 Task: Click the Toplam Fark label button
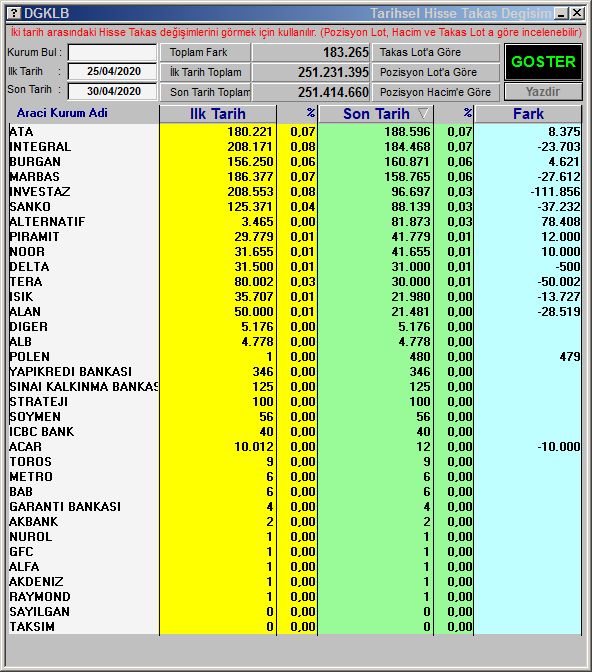pos(205,52)
